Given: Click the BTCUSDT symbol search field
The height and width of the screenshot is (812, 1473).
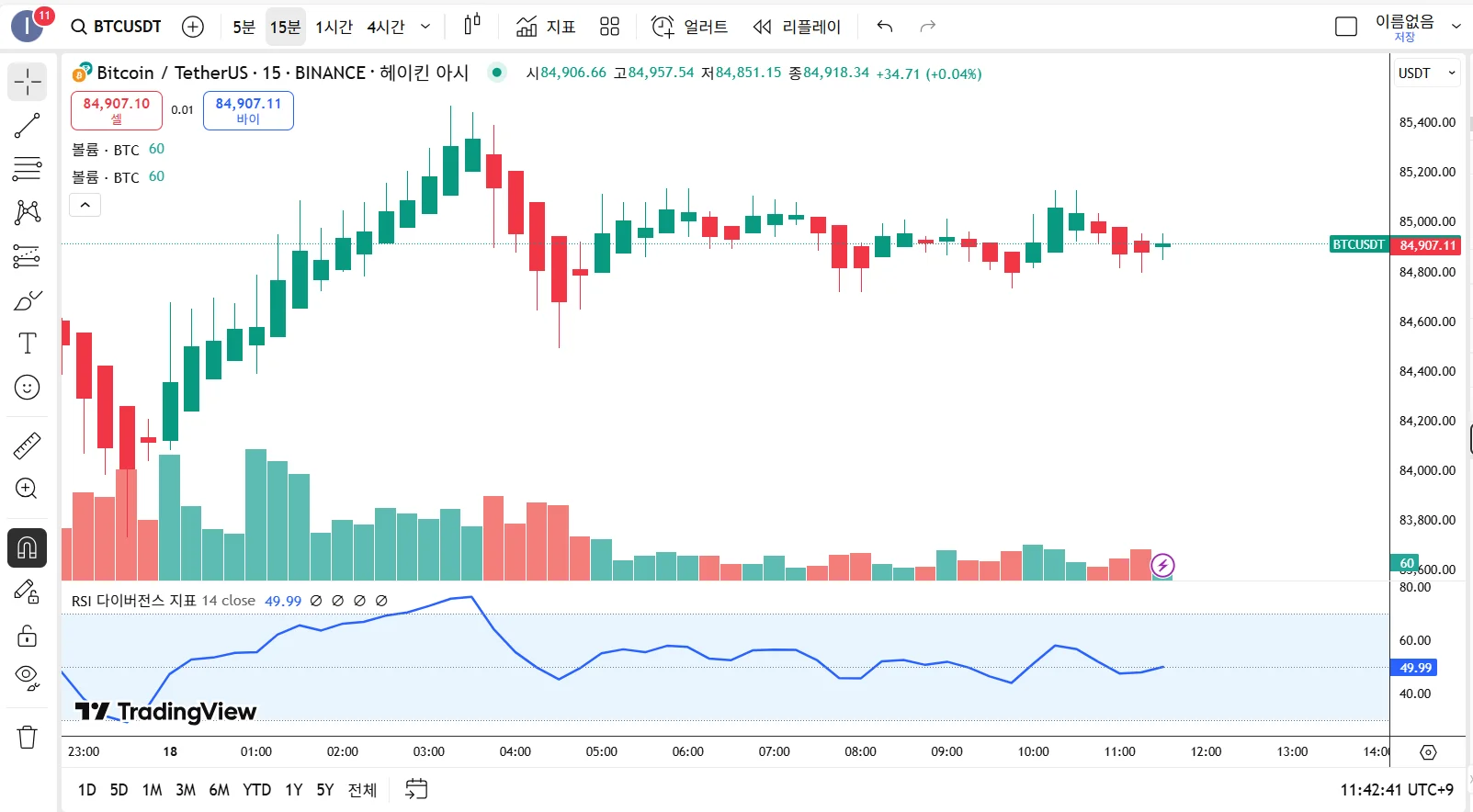Looking at the screenshot, I should (x=117, y=27).
